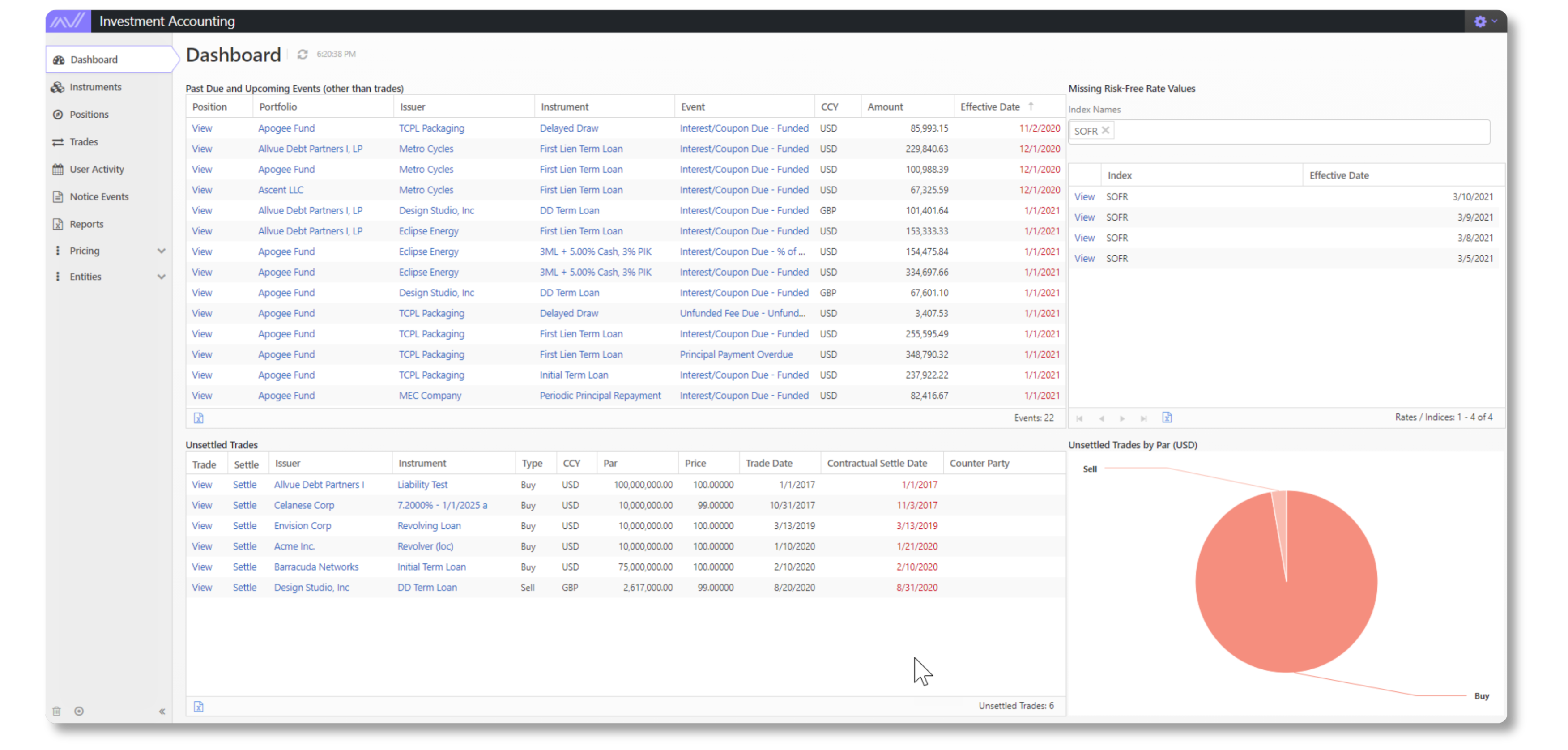Open the Dashboard sidebar icon
The height and width of the screenshot is (750, 1568).
point(59,59)
